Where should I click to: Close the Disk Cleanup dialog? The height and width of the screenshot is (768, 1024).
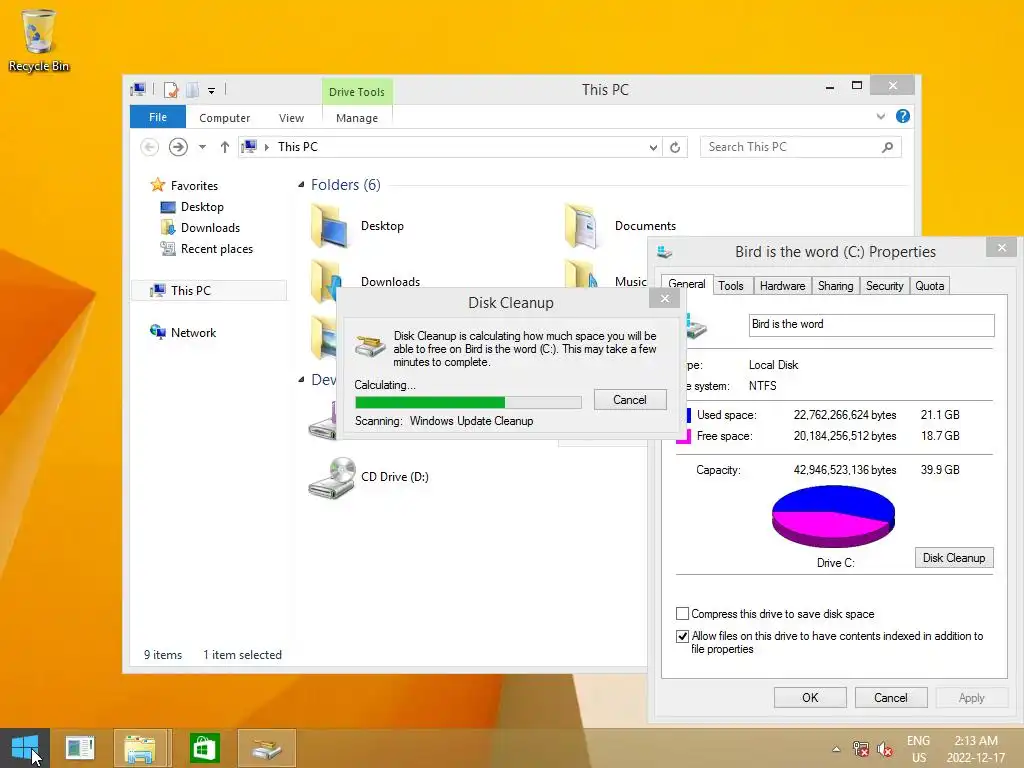point(665,298)
